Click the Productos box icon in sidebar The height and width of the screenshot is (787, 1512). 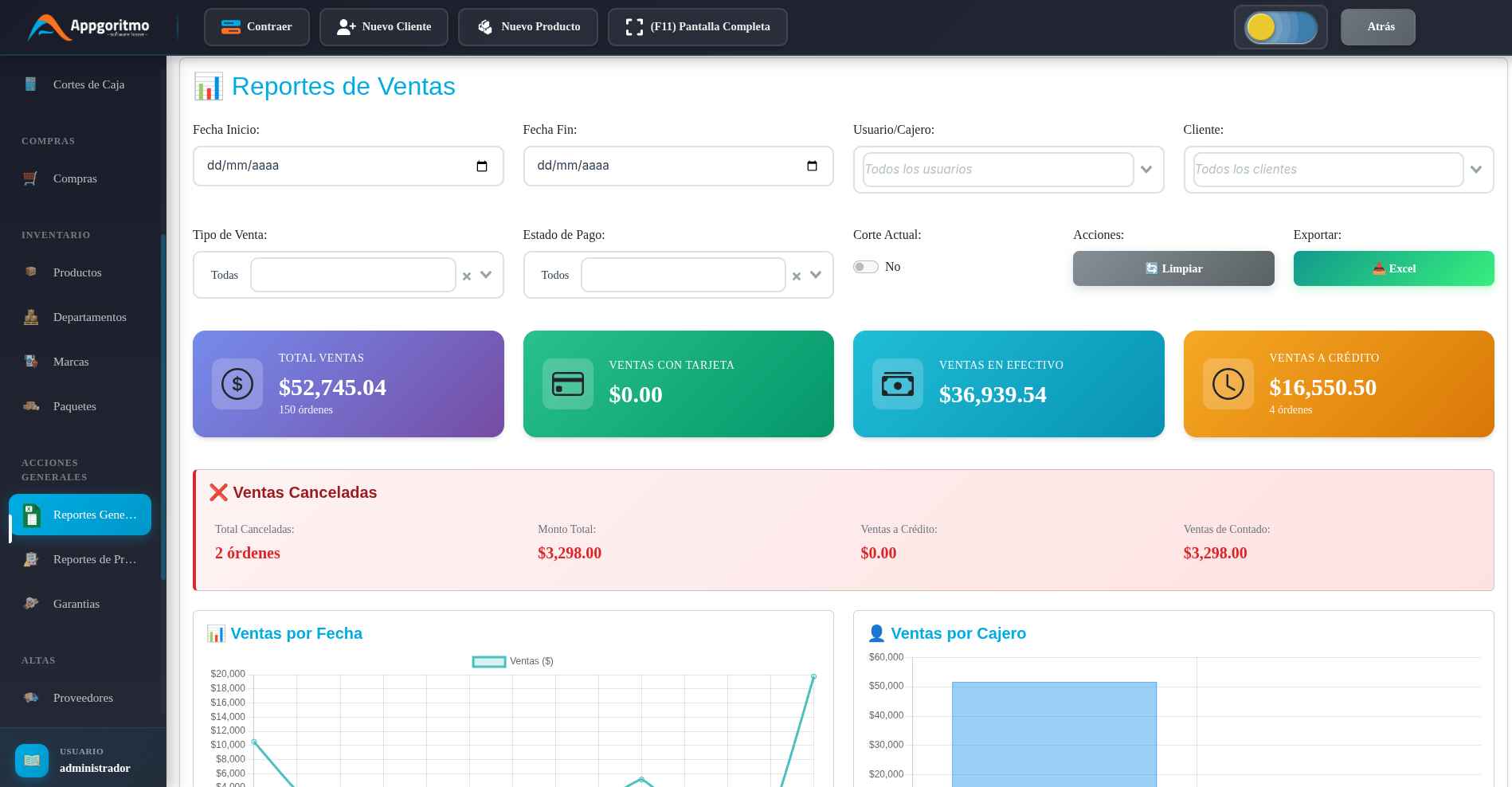[31, 272]
